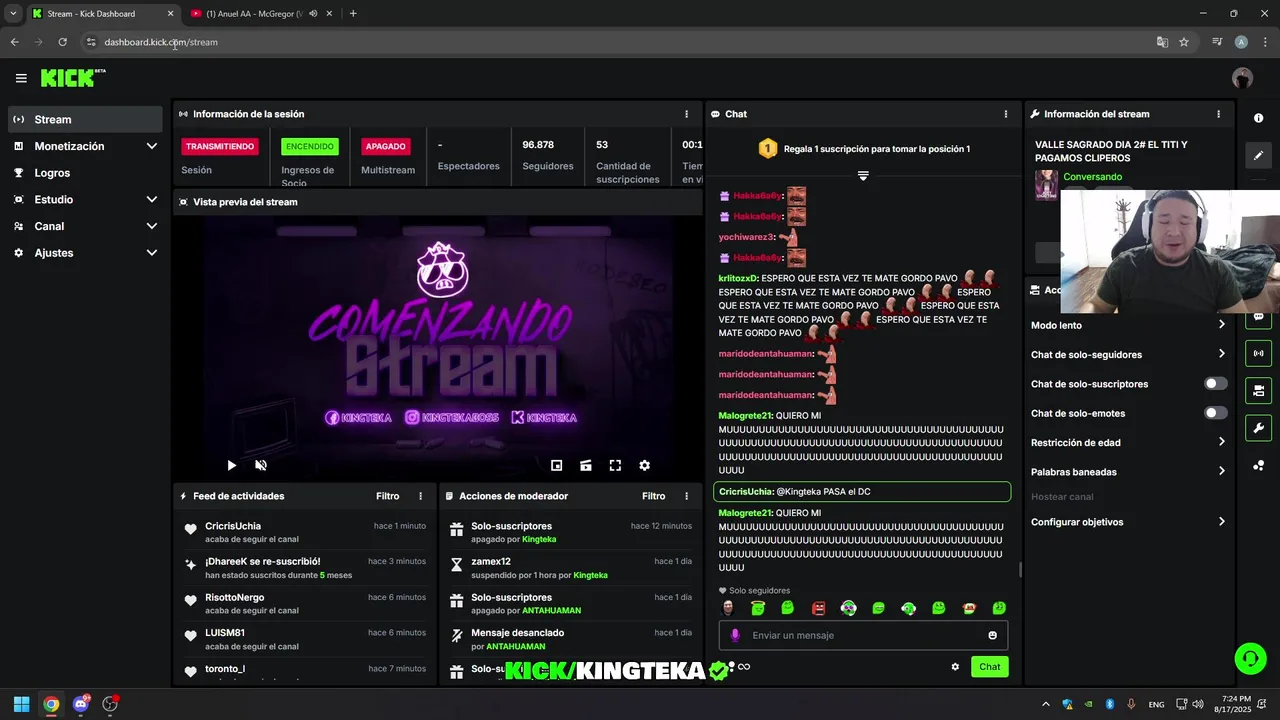Image resolution: width=1280 pixels, height=720 pixels.
Task: Click Conversando stream category
Action: tap(1092, 177)
